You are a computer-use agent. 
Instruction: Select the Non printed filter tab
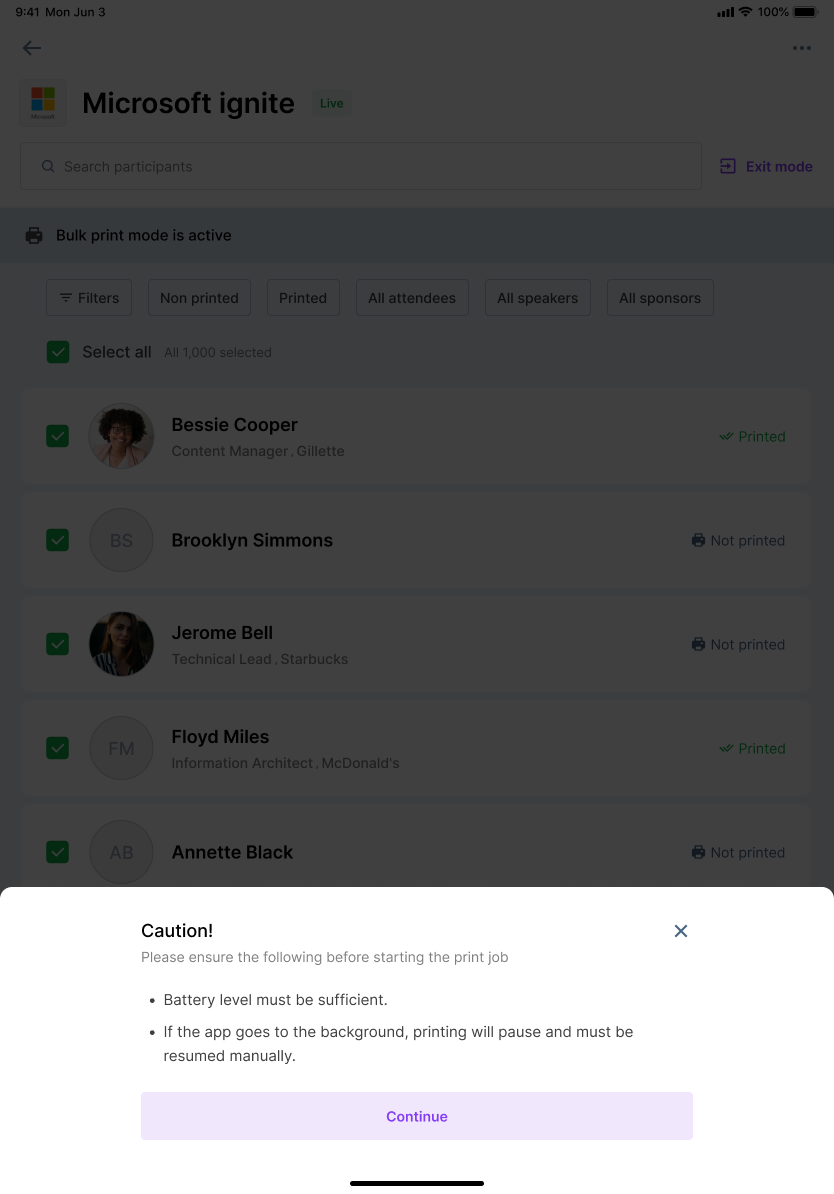coord(200,298)
